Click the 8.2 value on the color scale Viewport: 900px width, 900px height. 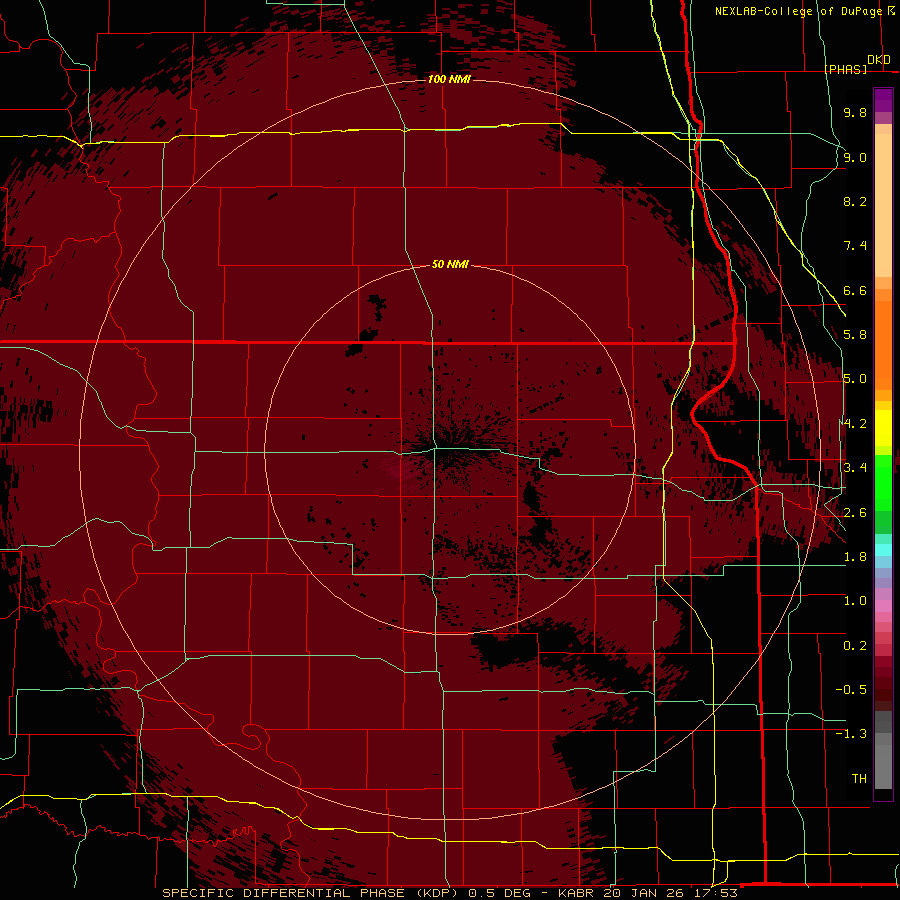pos(855,201)
